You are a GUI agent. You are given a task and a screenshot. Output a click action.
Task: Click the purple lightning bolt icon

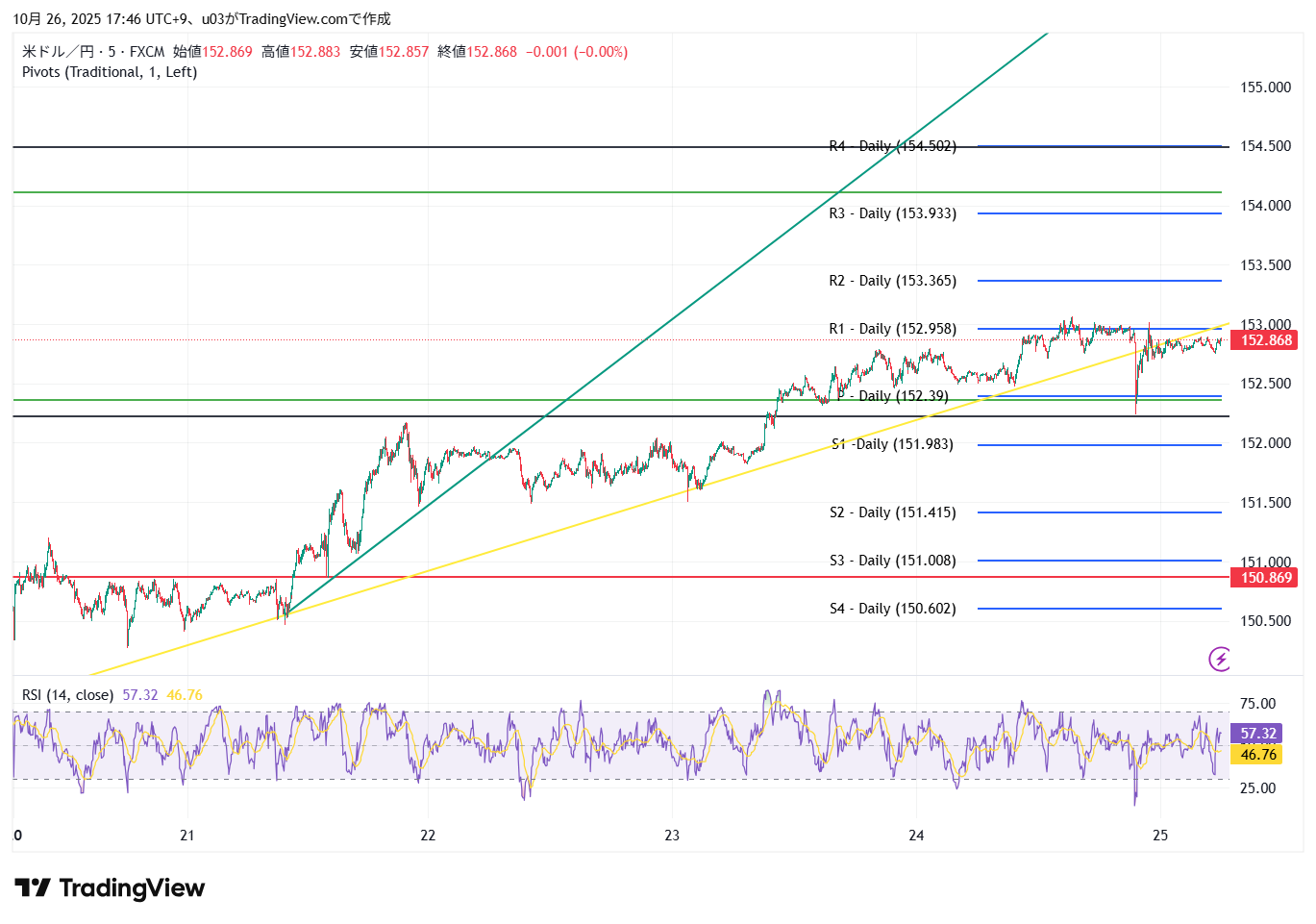click(x=1220, y=659)
